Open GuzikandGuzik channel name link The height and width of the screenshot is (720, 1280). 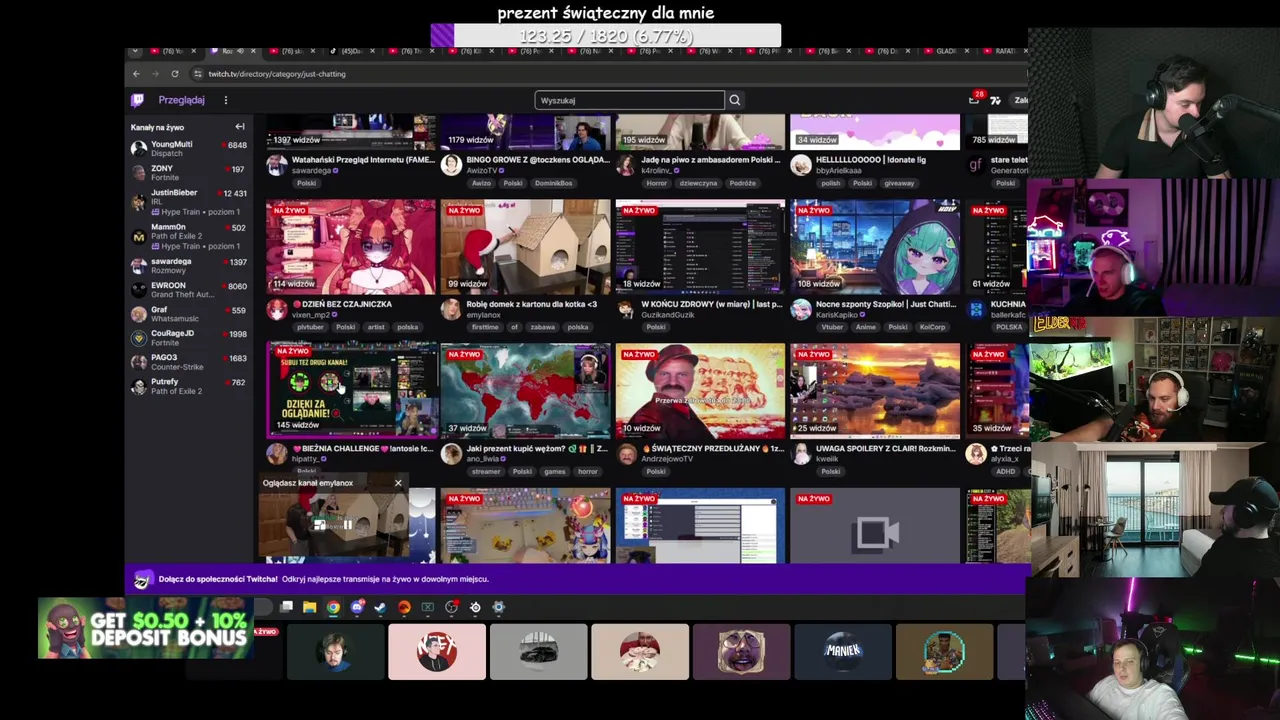pyautogui.click(x=668, y=315)
